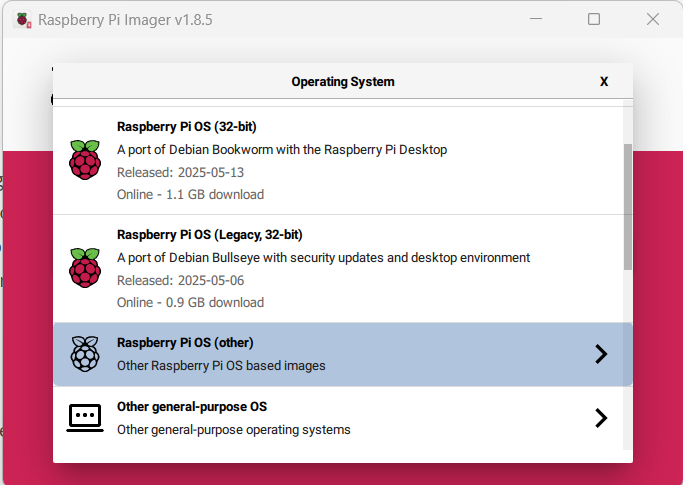The width and height of the screenshot is (683, 485).
Task: Open the Other general-purpose OS title entry
Action: pyautogui.click(x=192, y=407)
